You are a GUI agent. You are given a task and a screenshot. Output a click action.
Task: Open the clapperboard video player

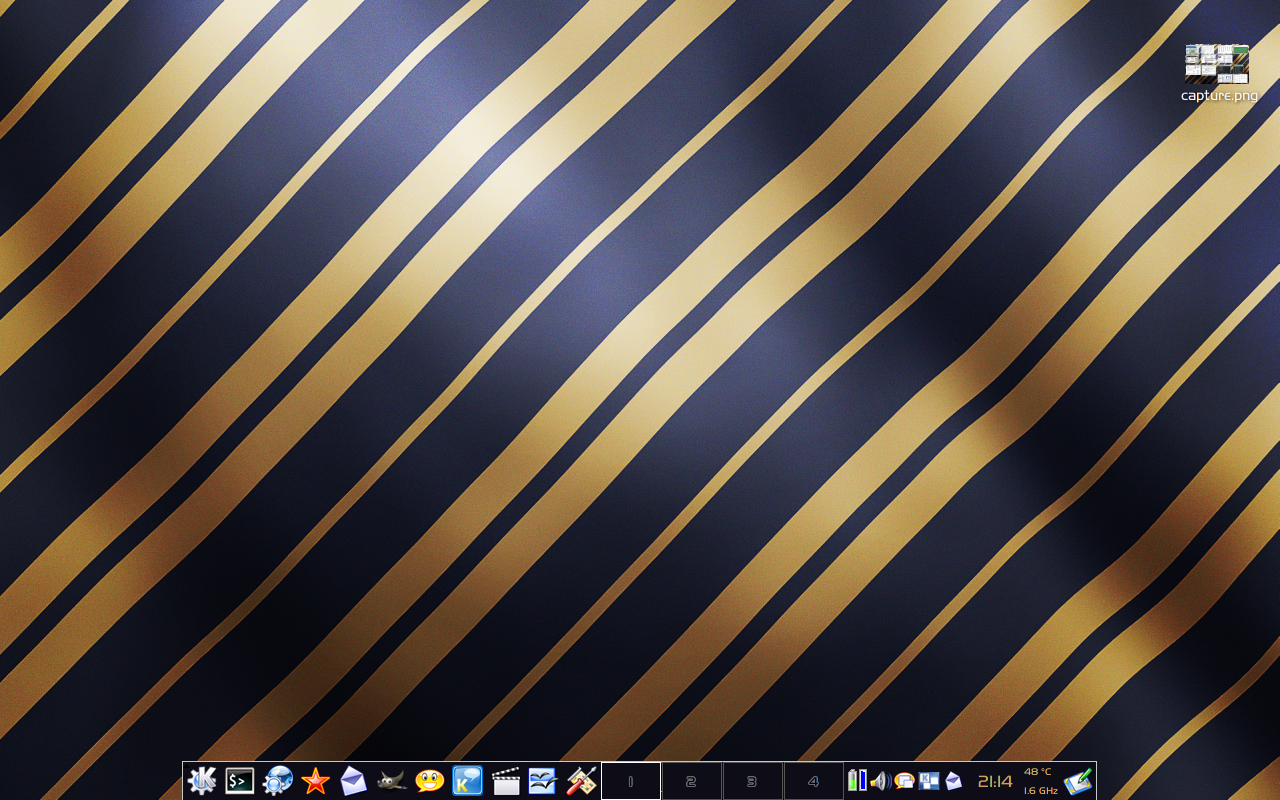(506, 781)
